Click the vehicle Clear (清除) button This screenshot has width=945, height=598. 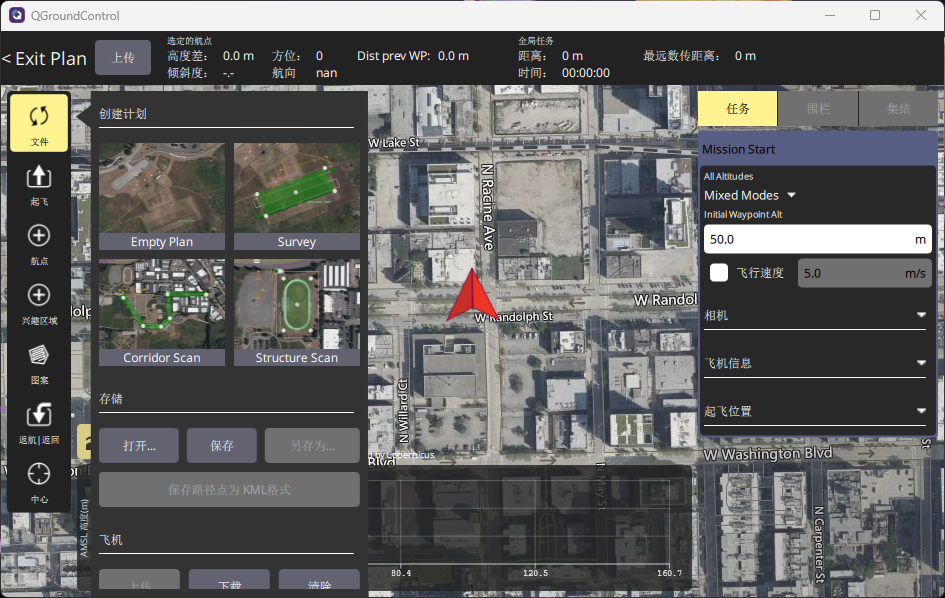[x=319, y=581]
